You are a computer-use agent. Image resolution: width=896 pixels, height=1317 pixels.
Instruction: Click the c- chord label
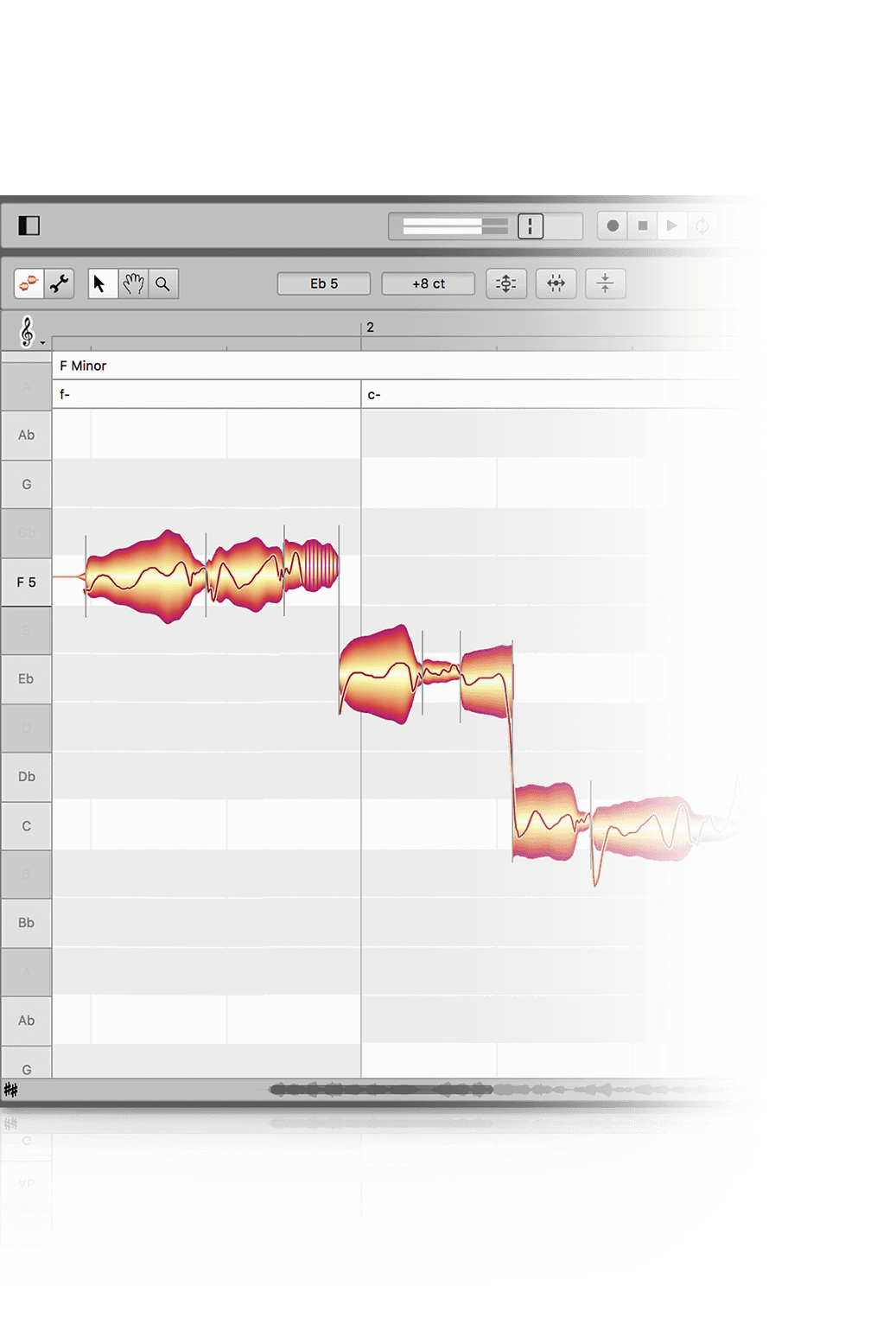click(x=374, y=395)
